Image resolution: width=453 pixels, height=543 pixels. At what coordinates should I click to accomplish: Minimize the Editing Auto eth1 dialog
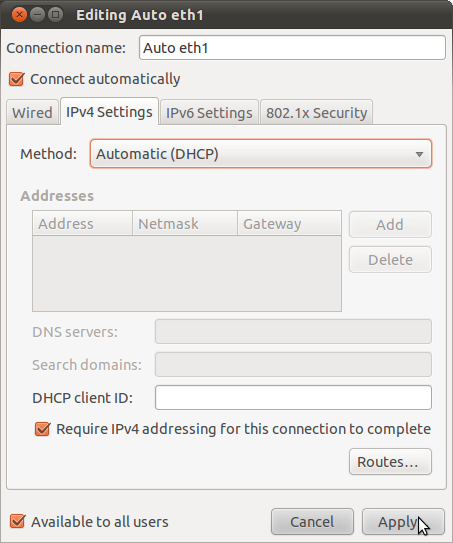click(x=37, y=15)
